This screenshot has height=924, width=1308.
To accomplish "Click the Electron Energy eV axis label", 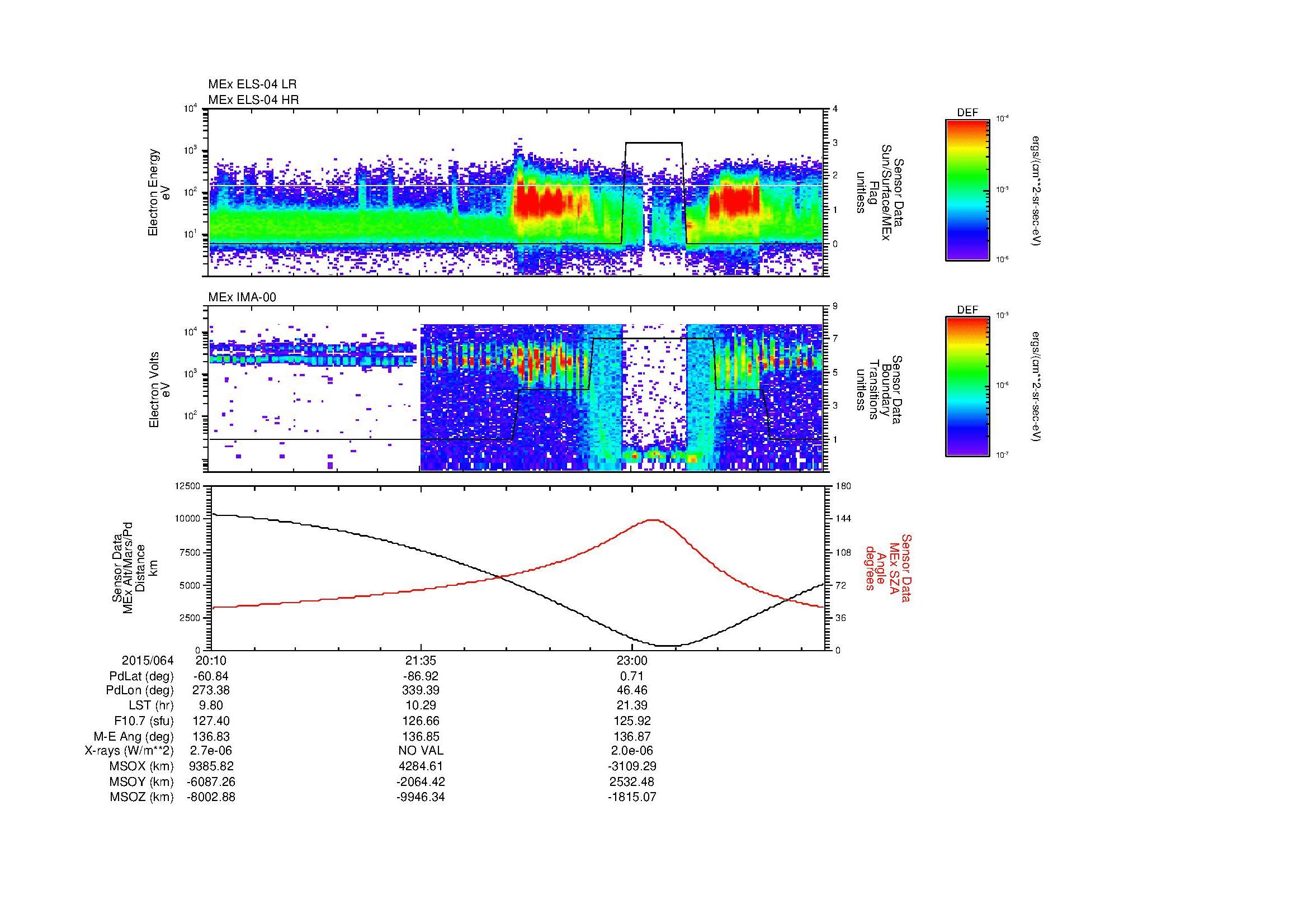I will tap(159, 192).
